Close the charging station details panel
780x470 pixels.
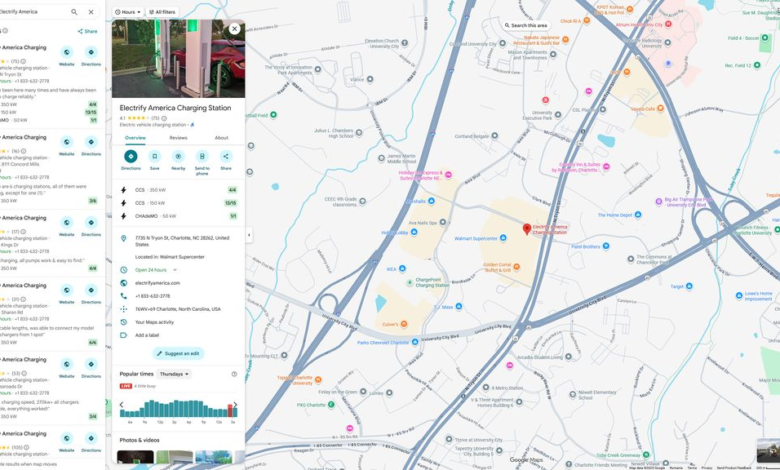234,29
